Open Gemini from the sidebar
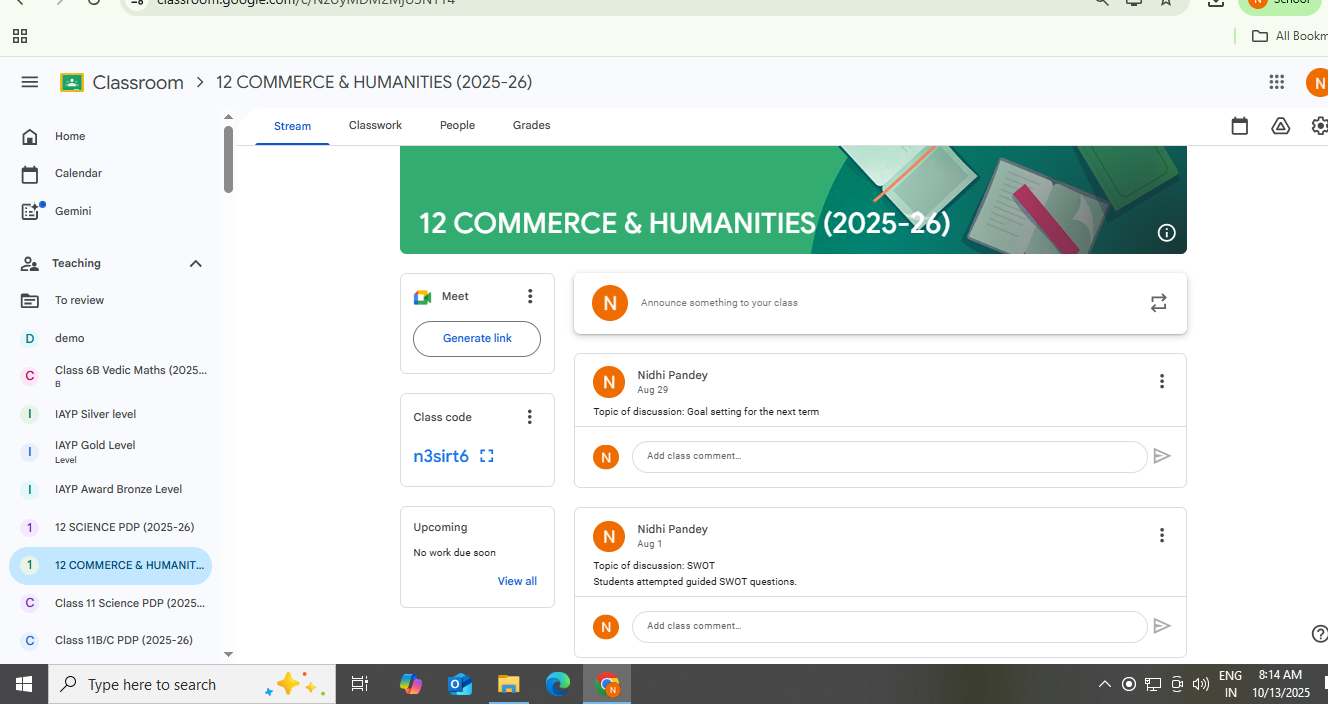The image size is (1328, 704). pyautogui.click(x=73, y=211)
